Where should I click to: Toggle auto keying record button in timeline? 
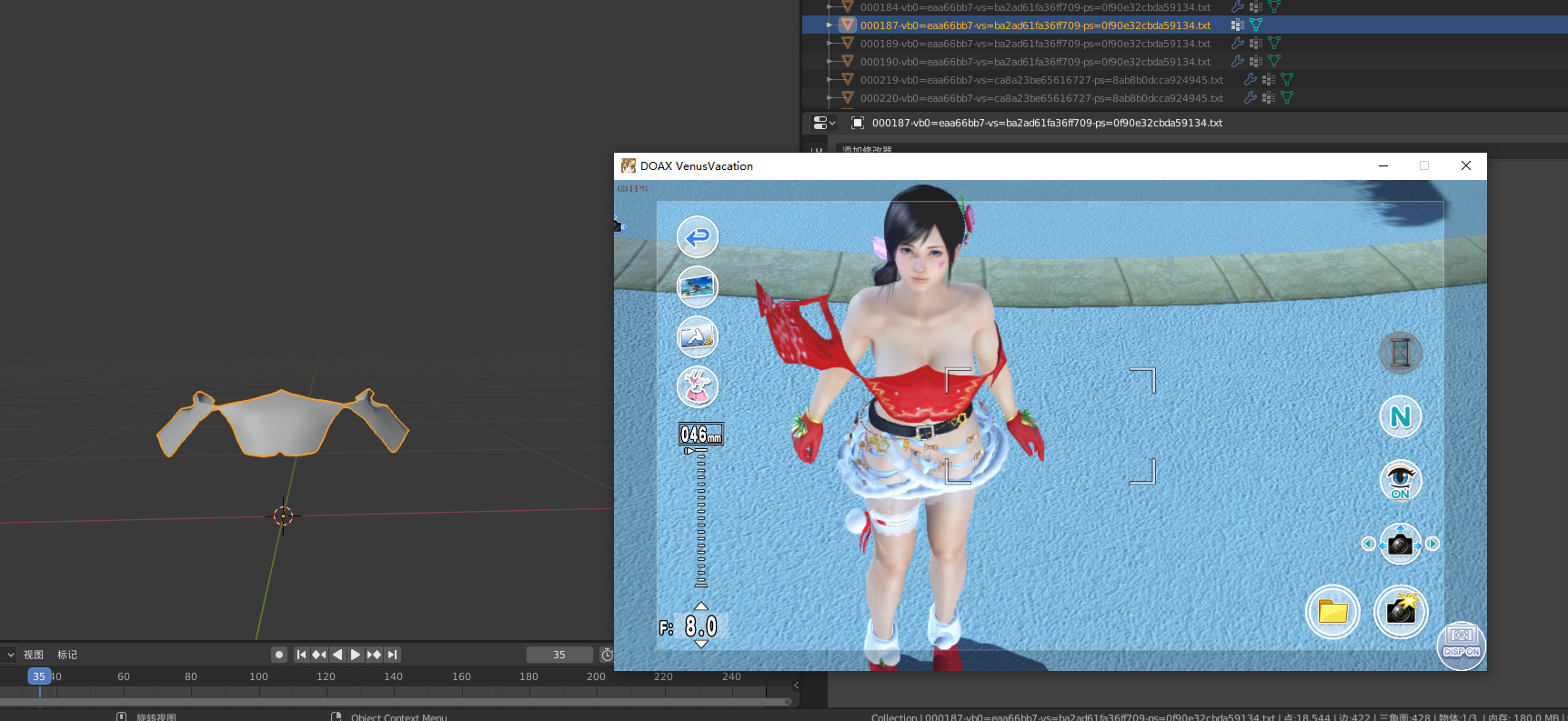(279, 655)
